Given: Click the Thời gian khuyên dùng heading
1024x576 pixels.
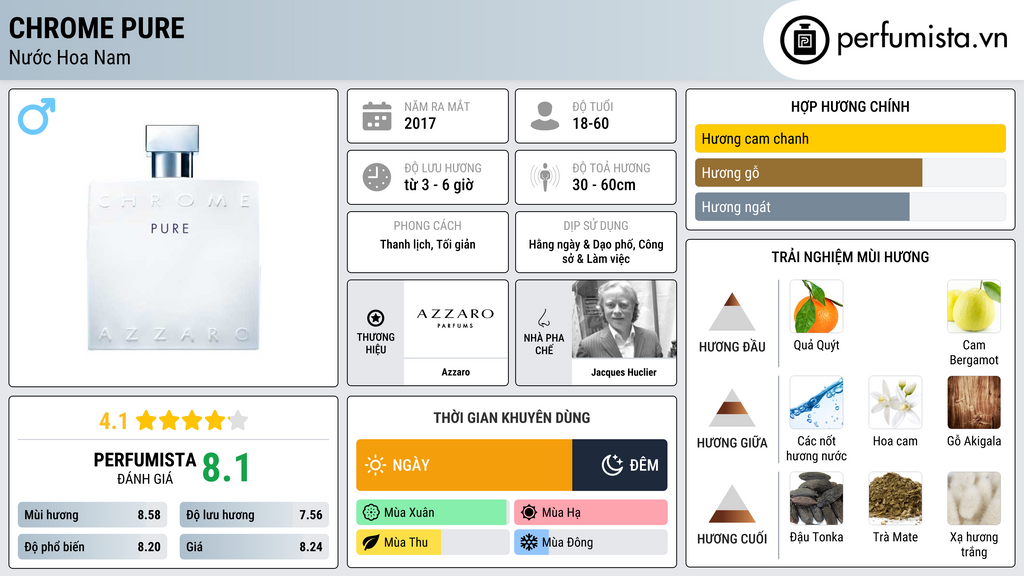Looking at the screenshot, I should point(511,418).
